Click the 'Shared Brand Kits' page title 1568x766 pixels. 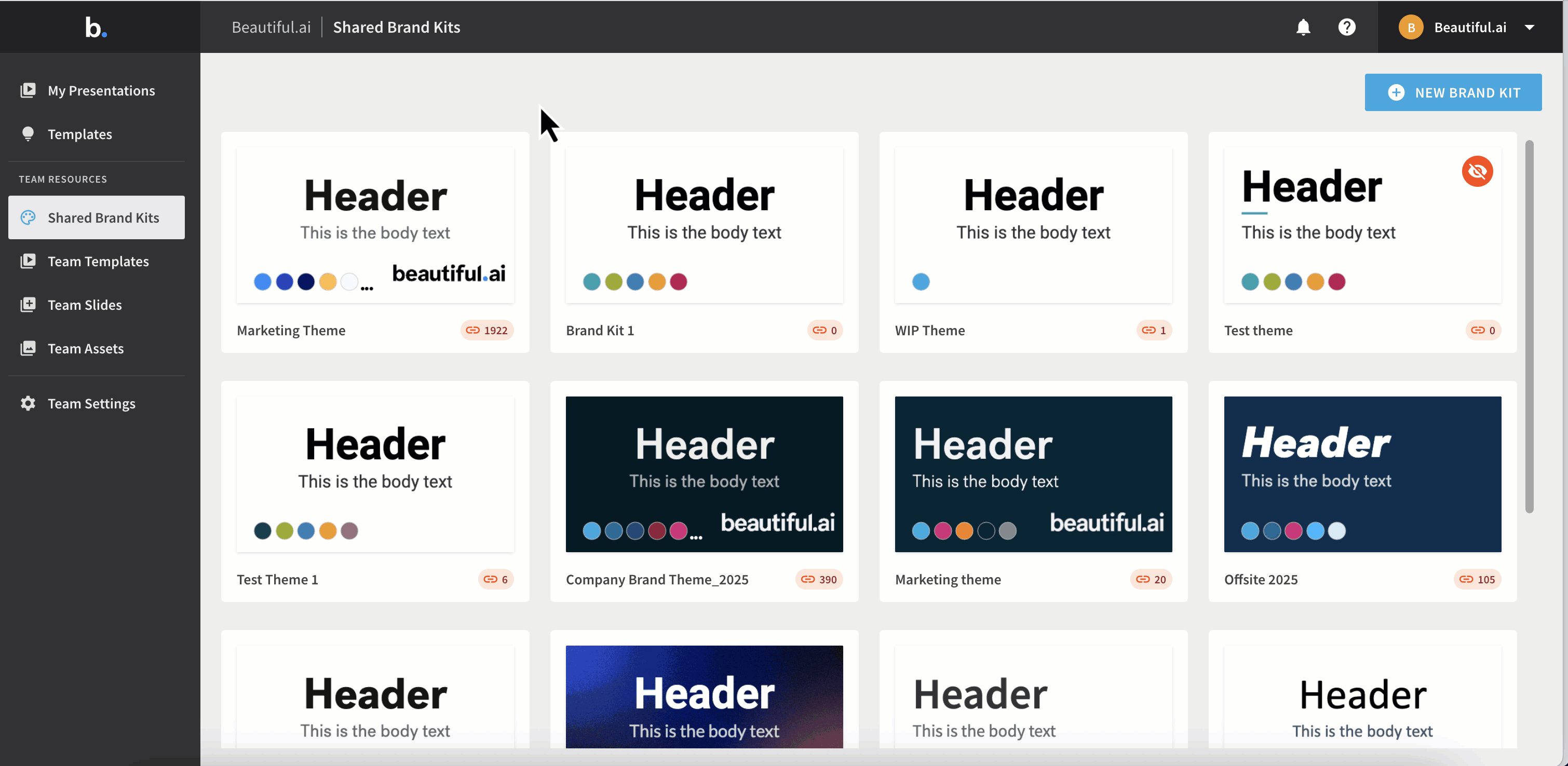click(396, 28)
